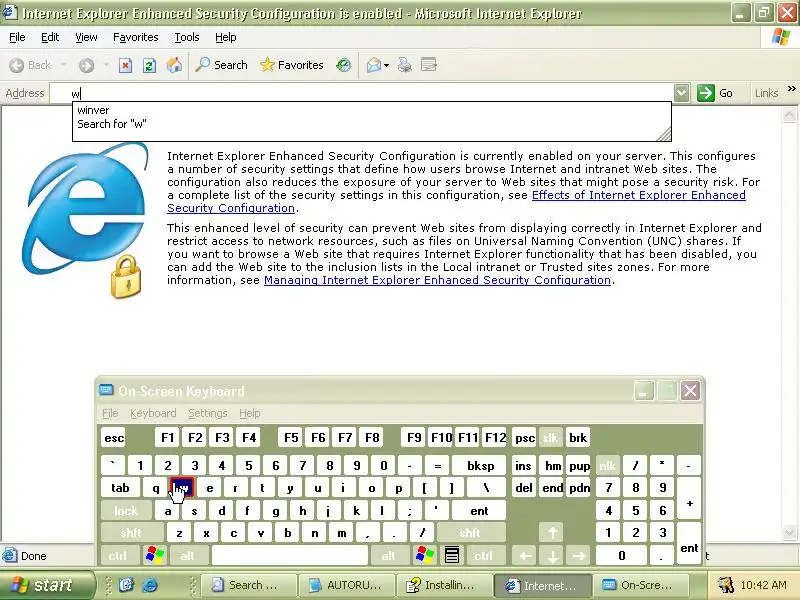Screen dimensions: 800x600
Task: Click the esc key on On-Screen Keyboard
Action: tap(114, 438)
